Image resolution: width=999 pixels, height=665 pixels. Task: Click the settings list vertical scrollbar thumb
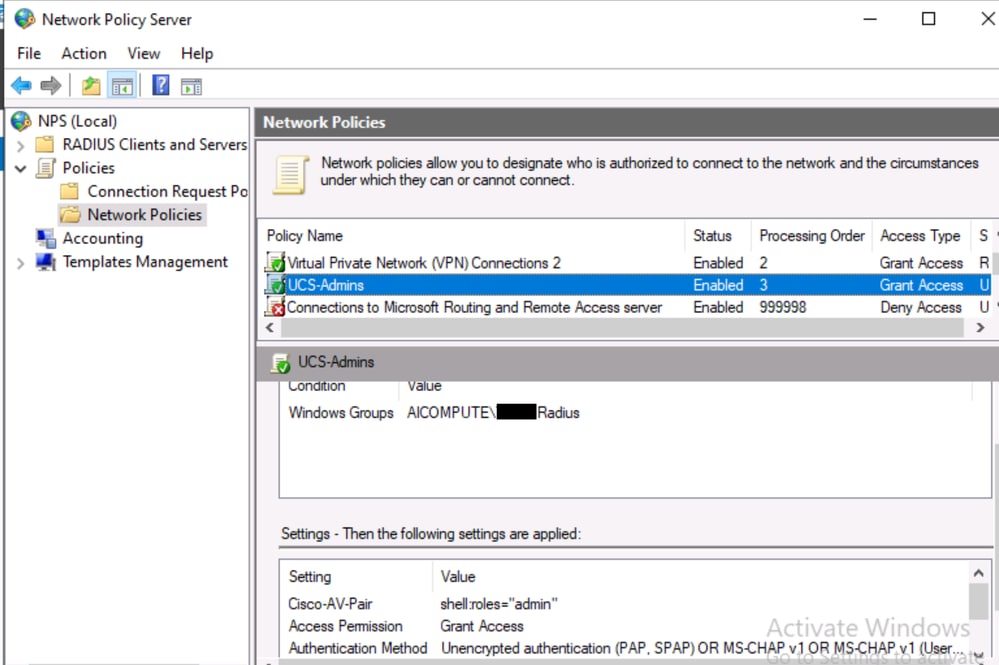(979, 601)
